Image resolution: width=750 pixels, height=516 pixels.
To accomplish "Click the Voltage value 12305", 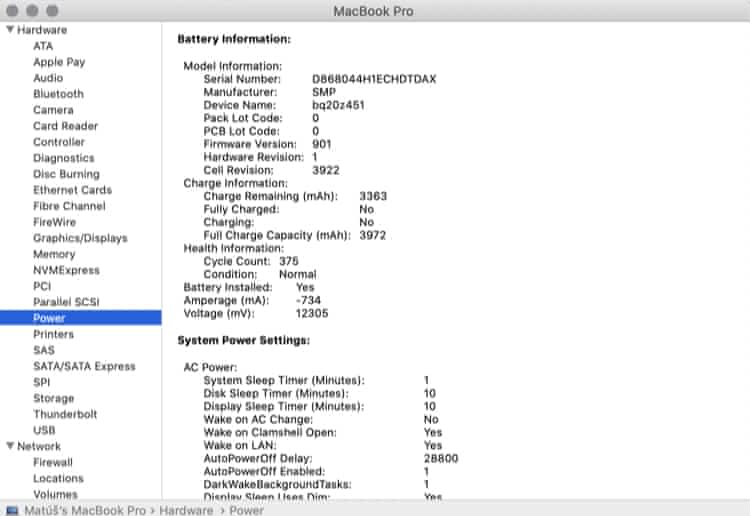I will [312, 313].
